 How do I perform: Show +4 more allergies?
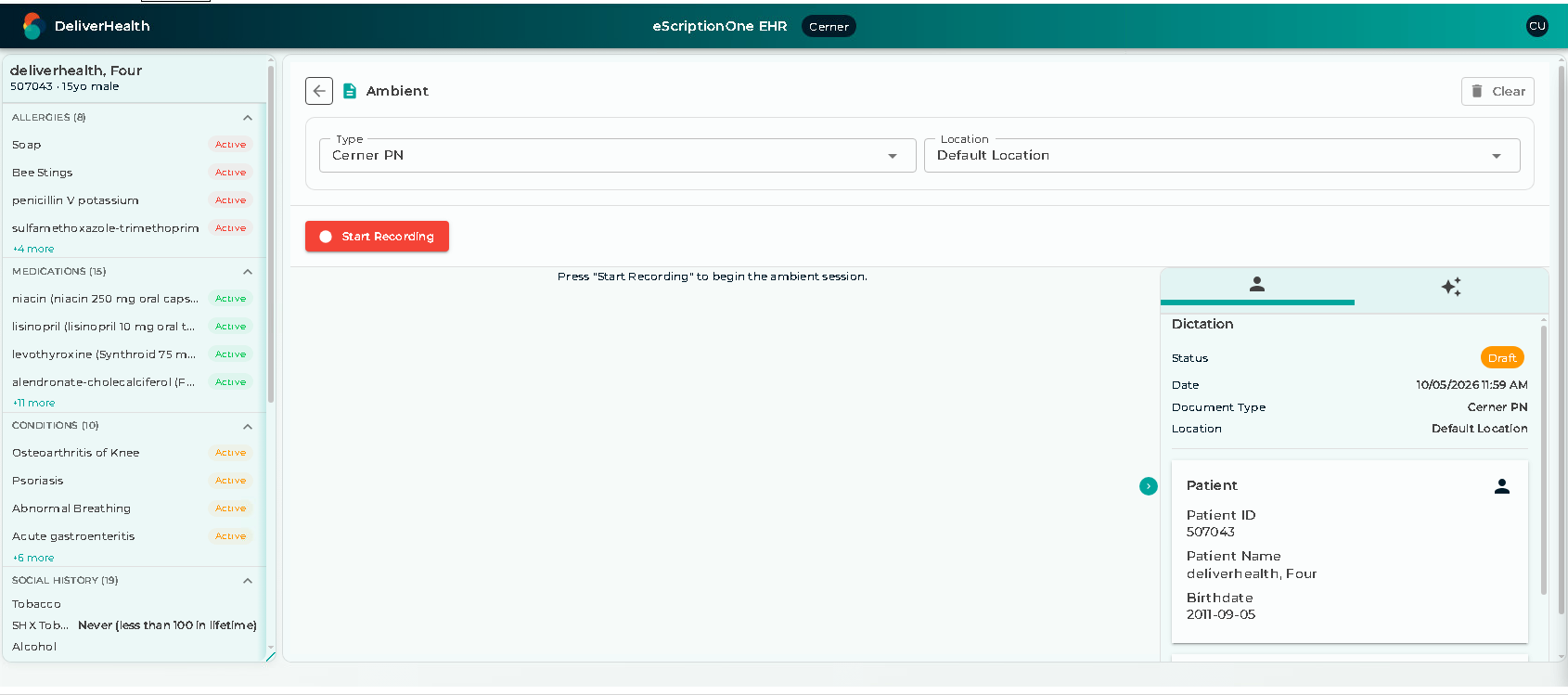(x=33, y=249)
